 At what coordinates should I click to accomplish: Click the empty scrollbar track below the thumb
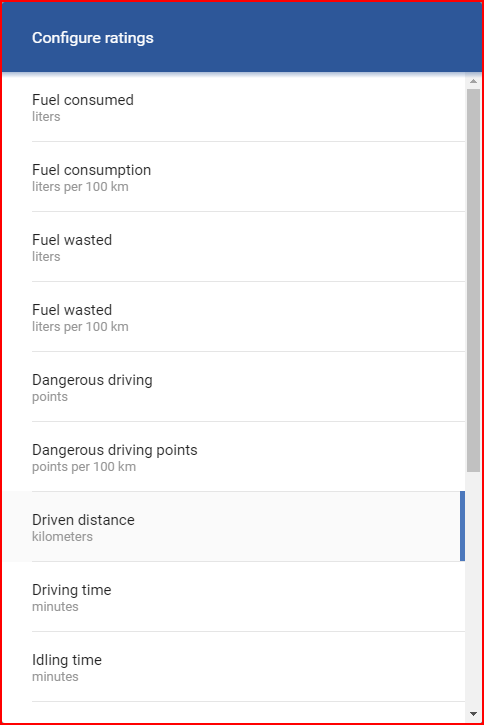[473, 590]
